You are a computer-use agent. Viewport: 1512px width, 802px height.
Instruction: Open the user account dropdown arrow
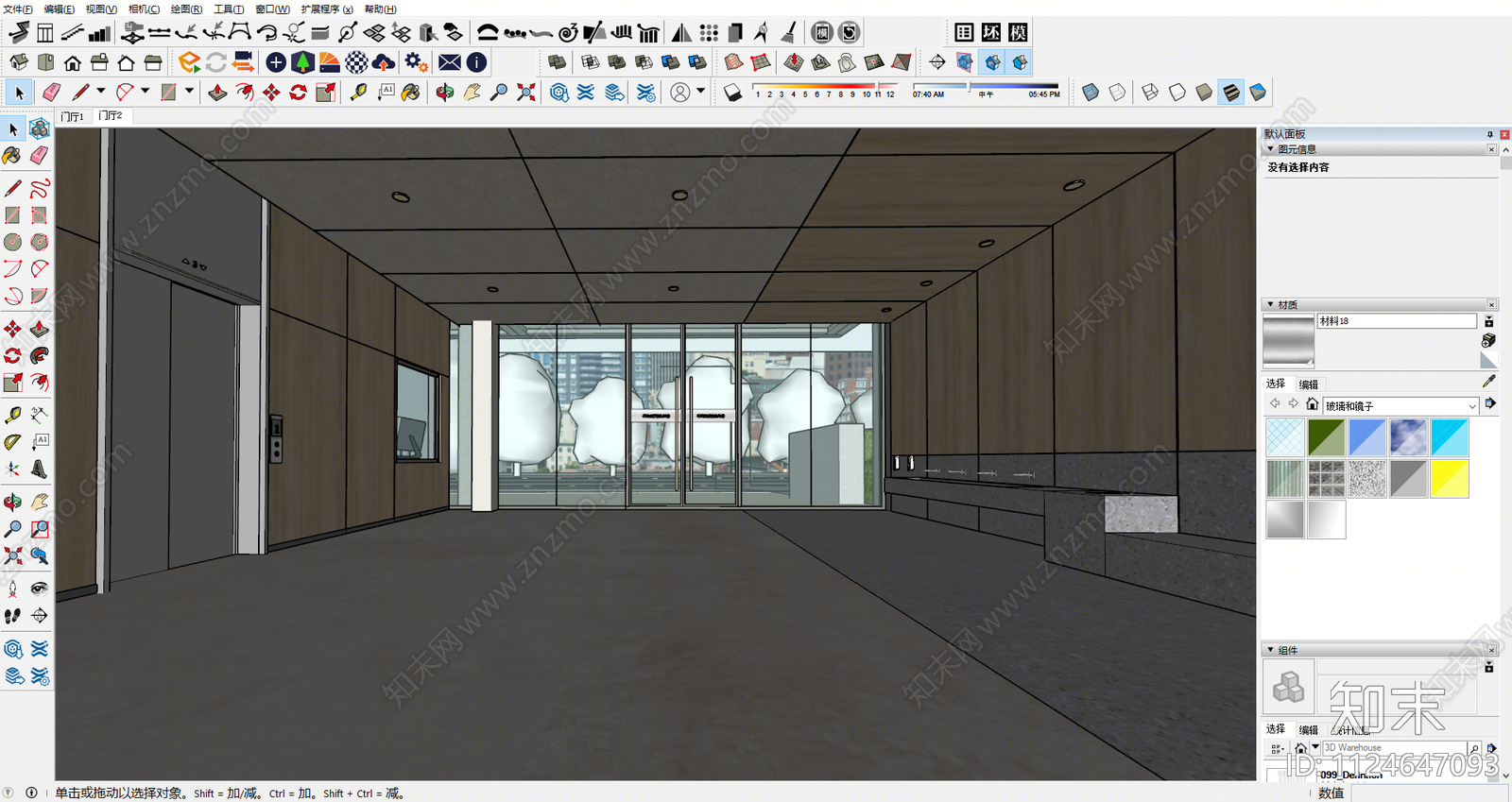700,92
